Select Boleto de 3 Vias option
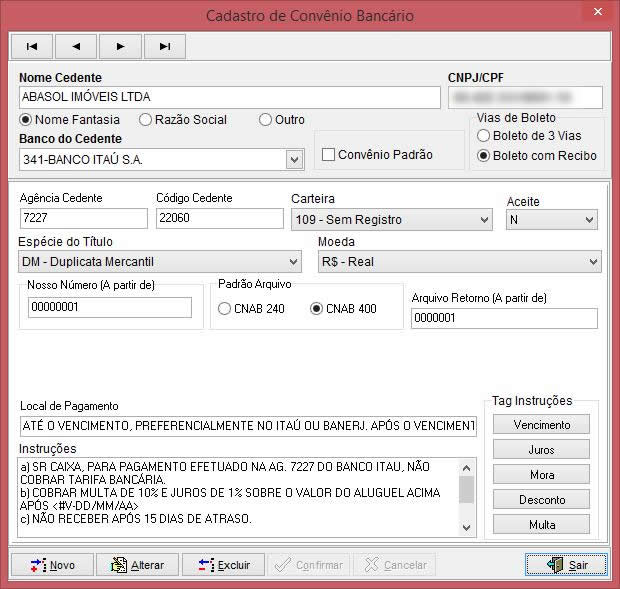620x589 pixels. point(484,136)
